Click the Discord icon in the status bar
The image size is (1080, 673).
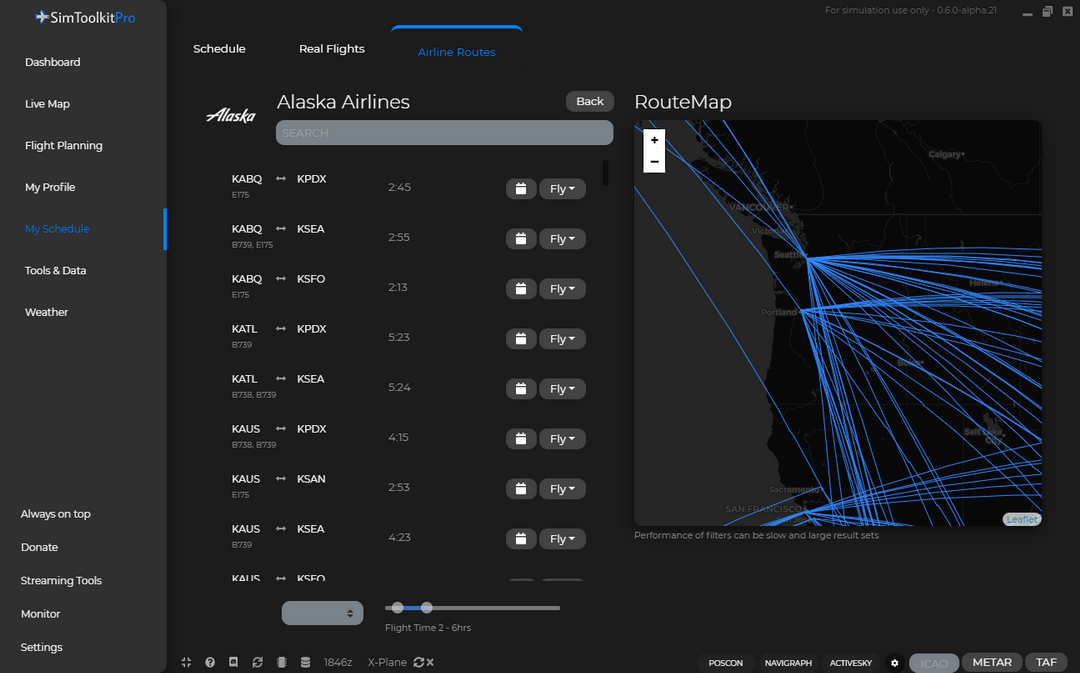click(x=233, y=662)
